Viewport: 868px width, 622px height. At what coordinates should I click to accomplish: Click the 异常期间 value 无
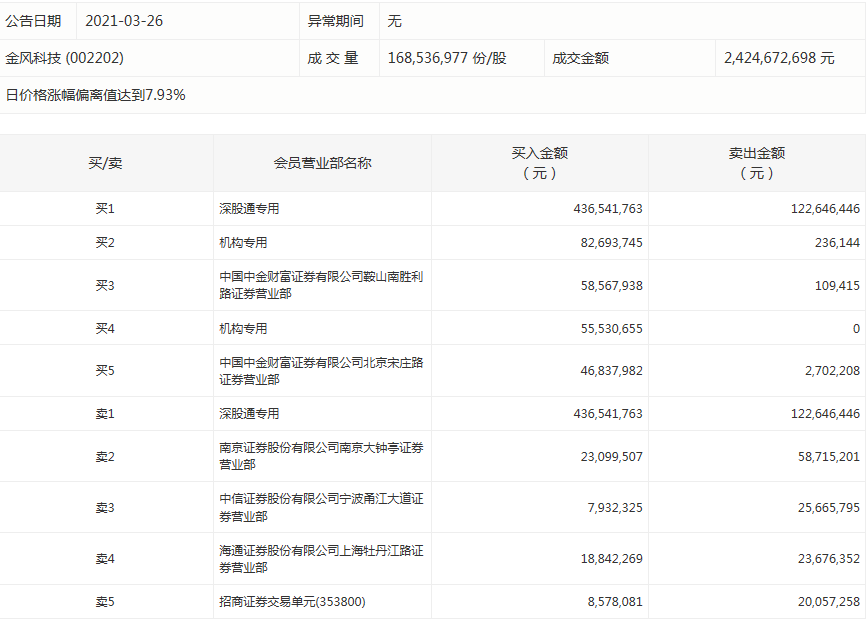pos(394,20)
